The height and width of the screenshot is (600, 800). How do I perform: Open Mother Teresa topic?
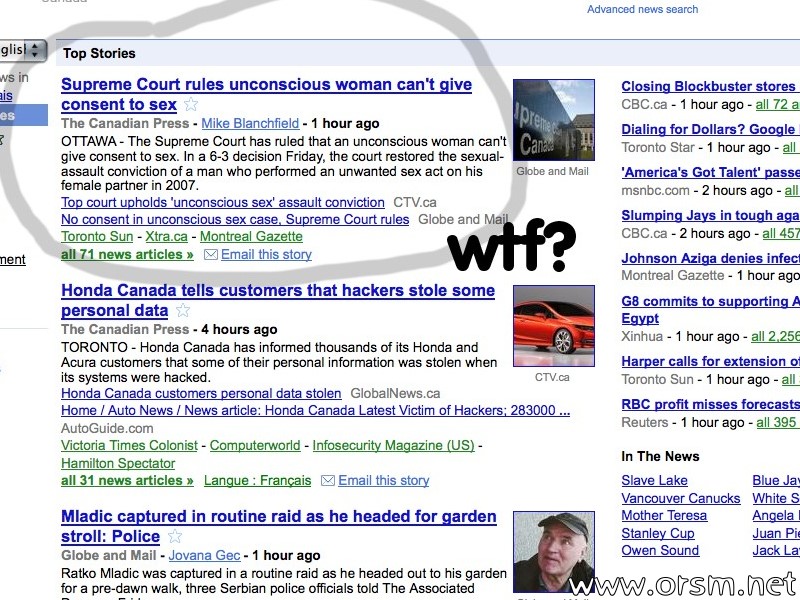(664, 516)
